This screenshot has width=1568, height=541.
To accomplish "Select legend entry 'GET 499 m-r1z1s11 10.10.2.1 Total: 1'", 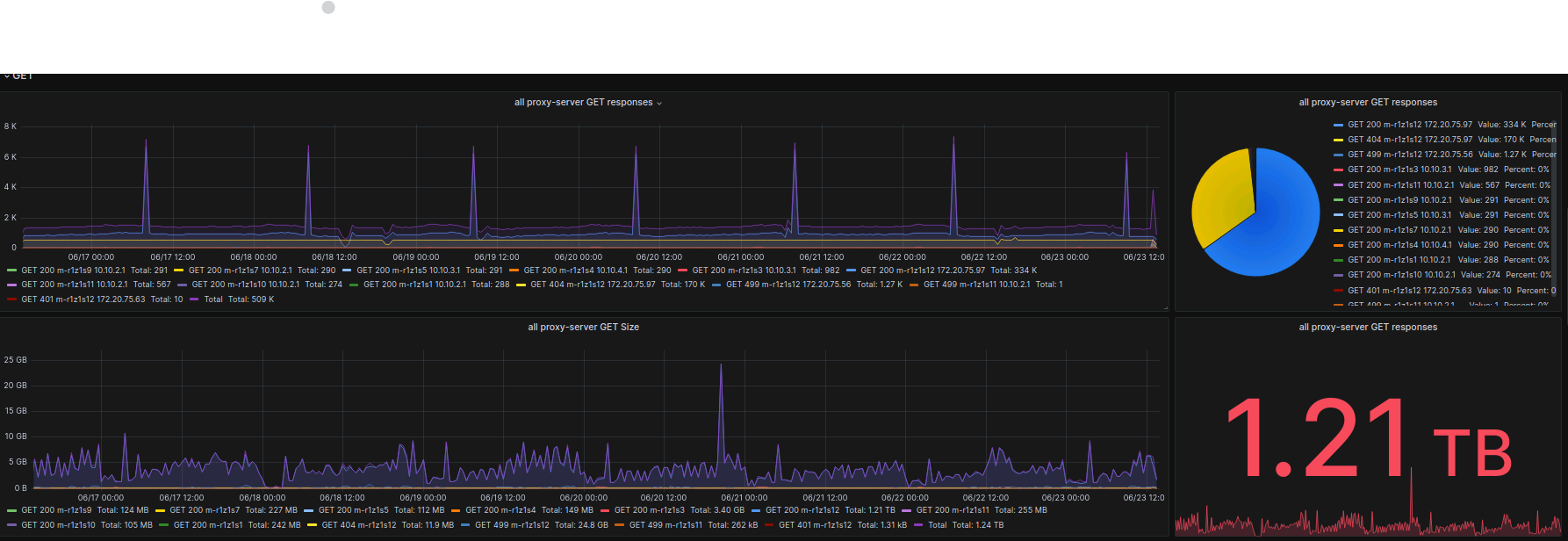I will tap(986, 285).
